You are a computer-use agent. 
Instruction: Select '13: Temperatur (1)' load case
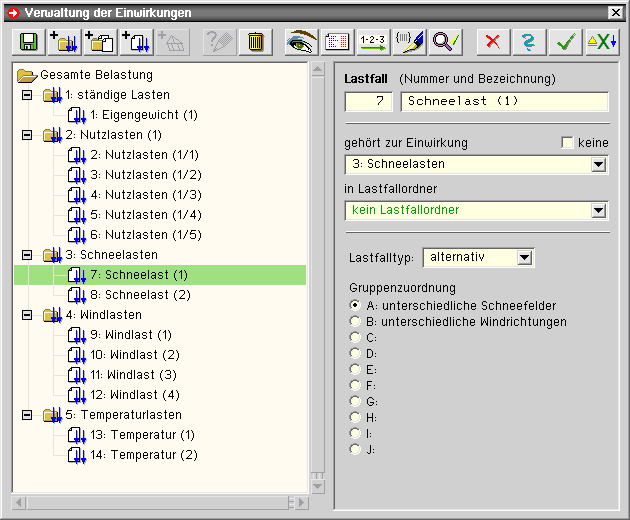click(142, 435)
